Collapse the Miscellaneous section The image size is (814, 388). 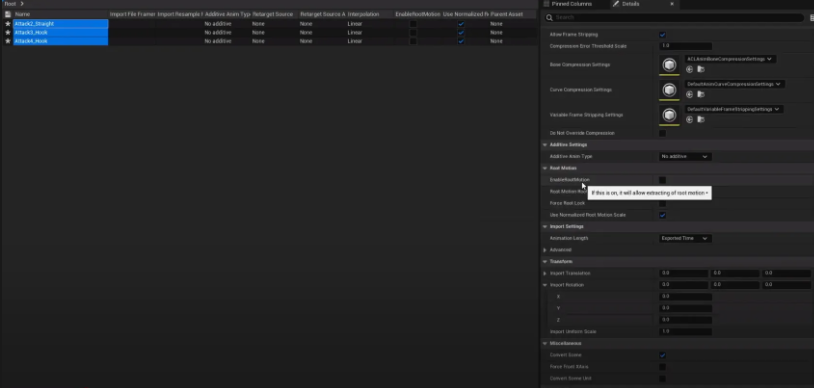(545, 343)
